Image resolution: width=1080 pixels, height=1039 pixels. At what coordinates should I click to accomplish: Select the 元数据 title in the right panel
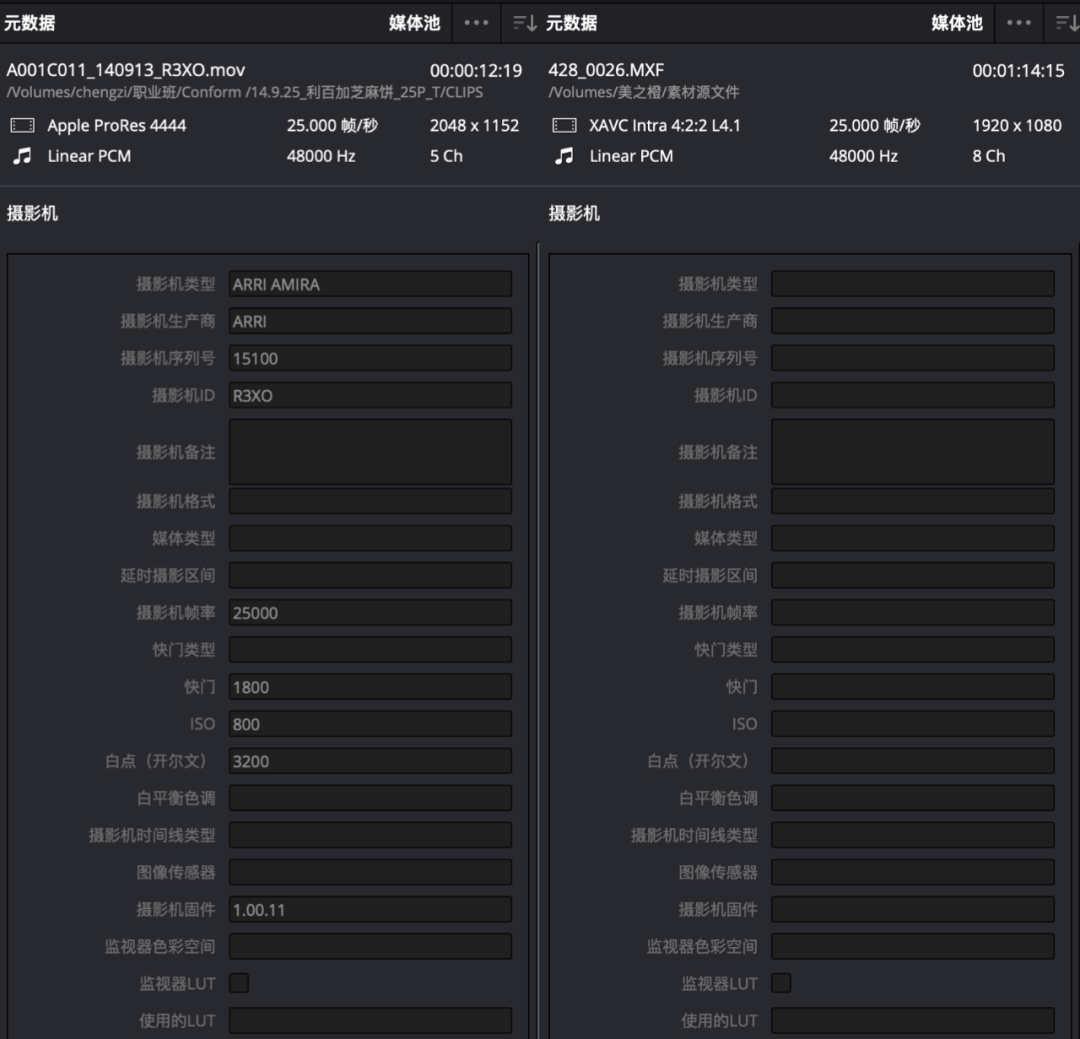(572, 23)
